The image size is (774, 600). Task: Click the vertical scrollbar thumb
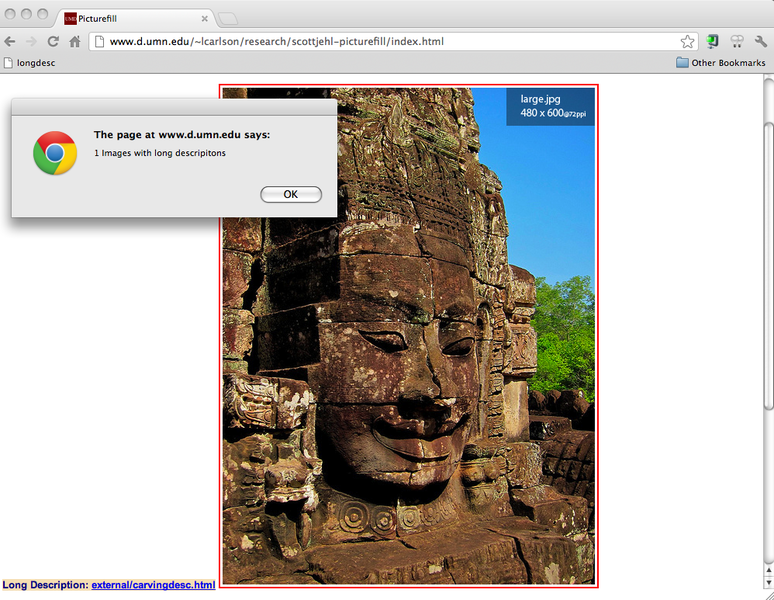(769, 266)
